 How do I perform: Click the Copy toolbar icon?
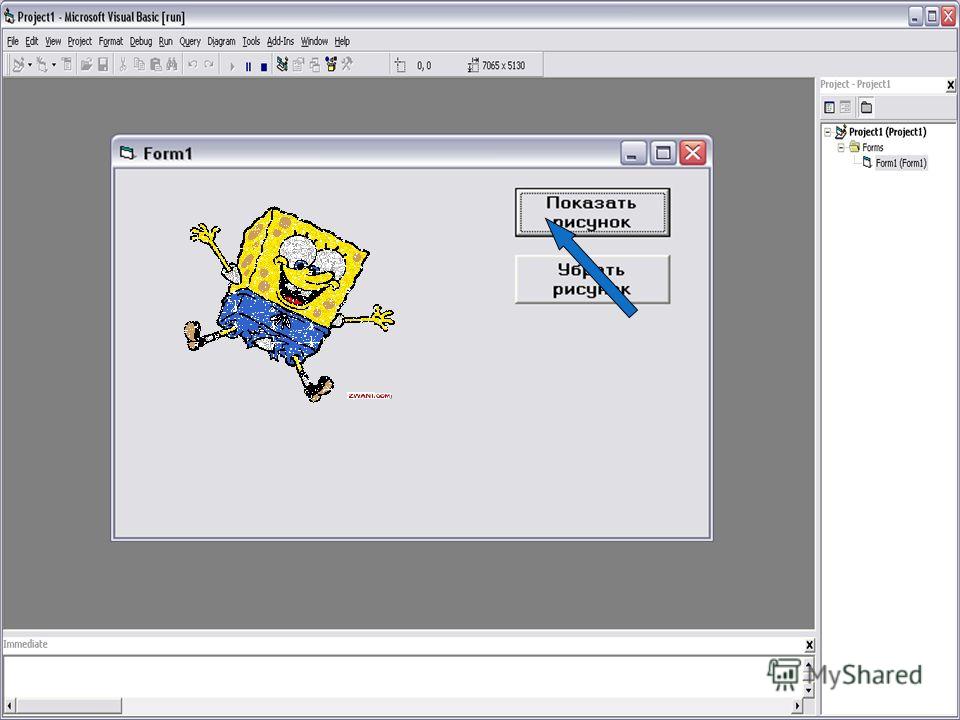pos(139,65)
